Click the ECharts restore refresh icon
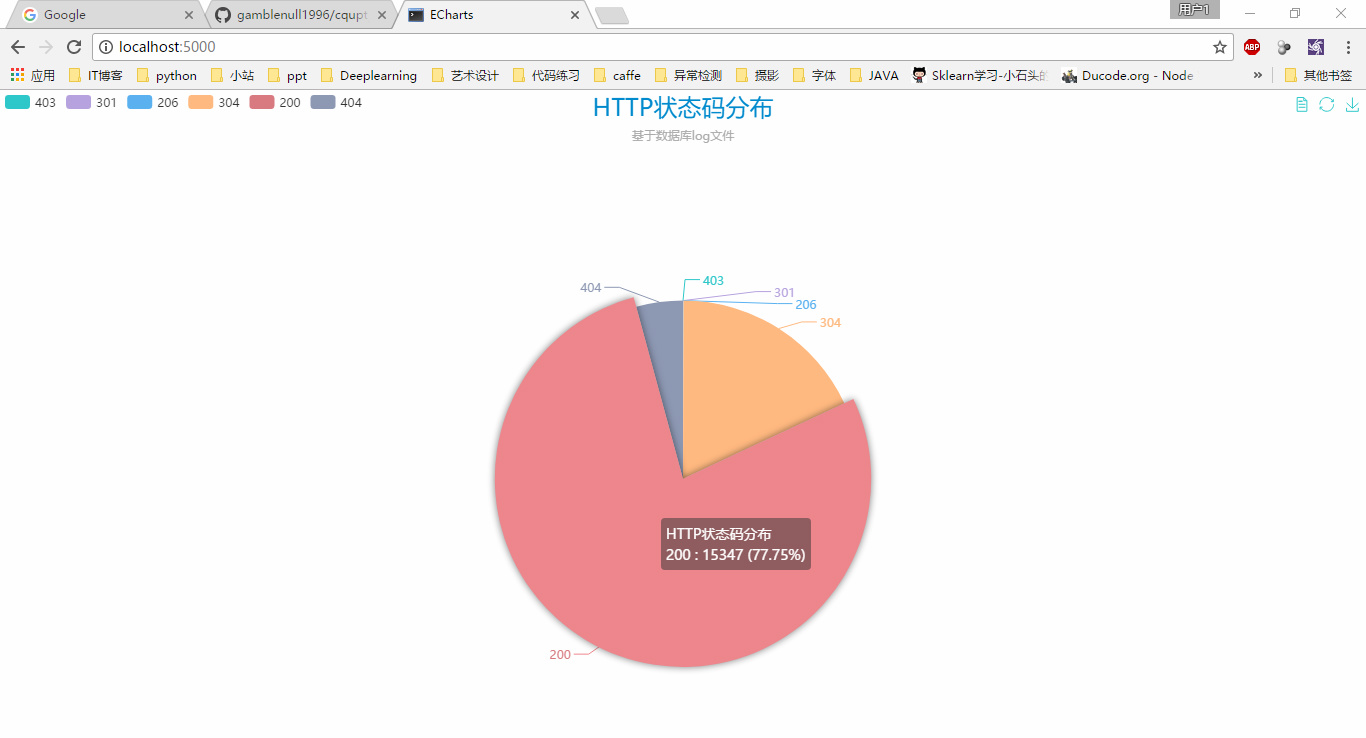Image resolution: width=1366 pixels, height=738 pixels. point(1327,105)
